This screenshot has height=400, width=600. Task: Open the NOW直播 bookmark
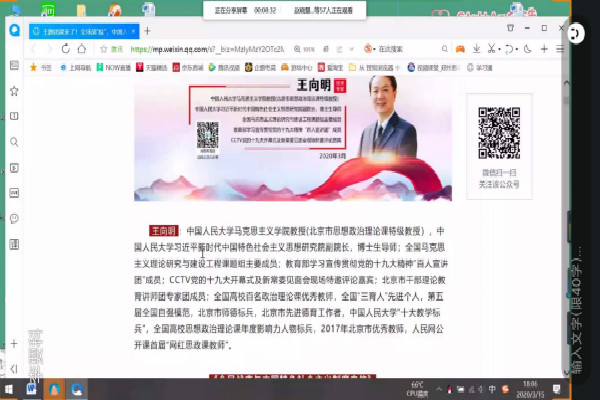[114, 68]
